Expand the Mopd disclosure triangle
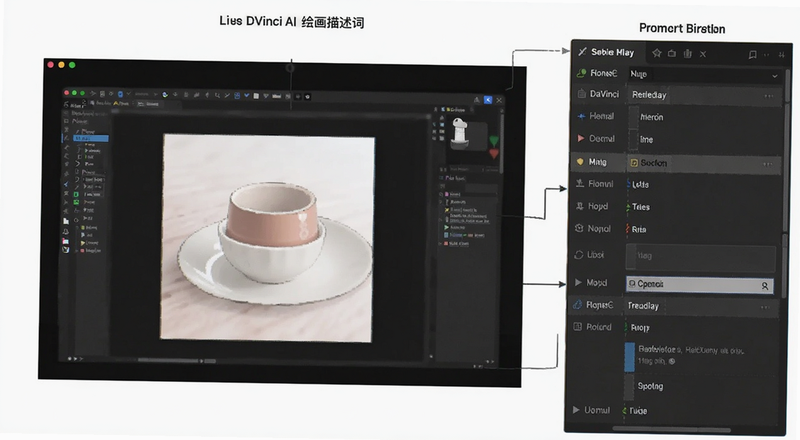Screen dimensions: 800x440 click(578, 282)
